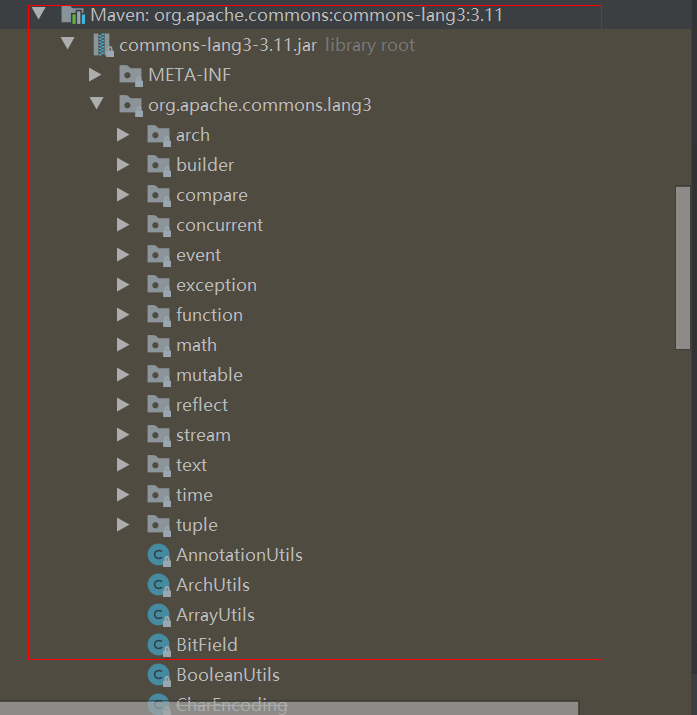Click the org.apache.commons.lang3 package icon
697x715 pixels.
coord(131,105)
